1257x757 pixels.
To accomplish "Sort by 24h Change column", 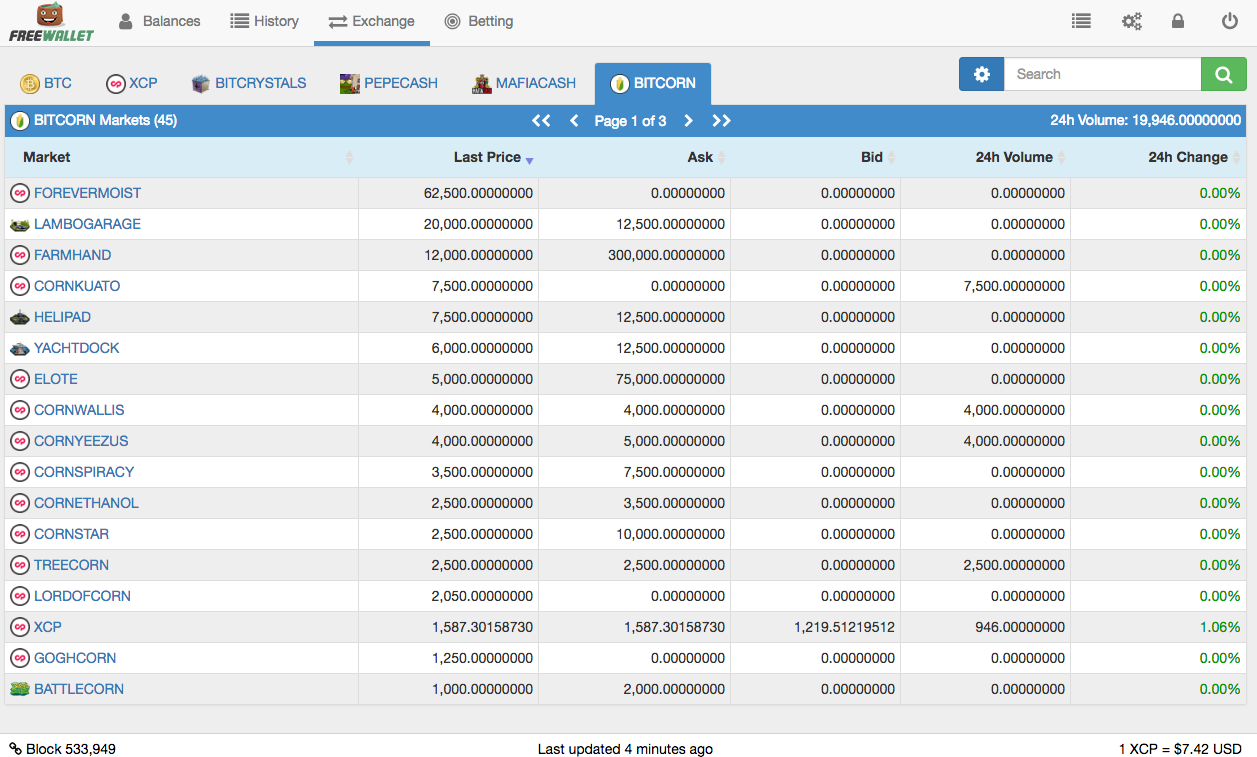I will [x=1158, y=157].
